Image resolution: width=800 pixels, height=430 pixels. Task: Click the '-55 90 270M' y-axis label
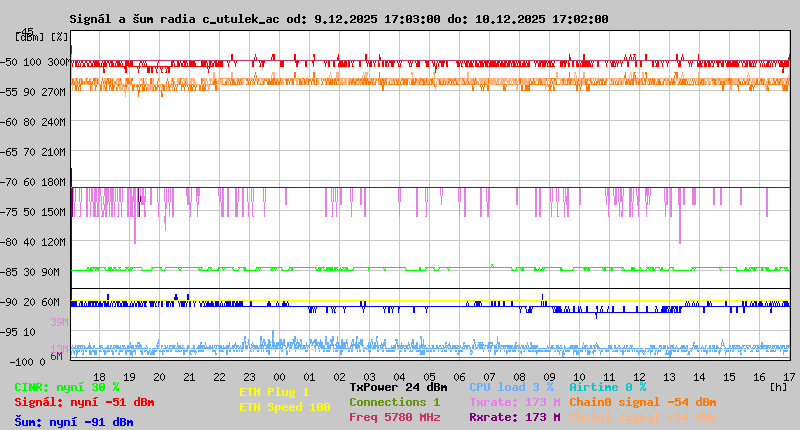34,92
